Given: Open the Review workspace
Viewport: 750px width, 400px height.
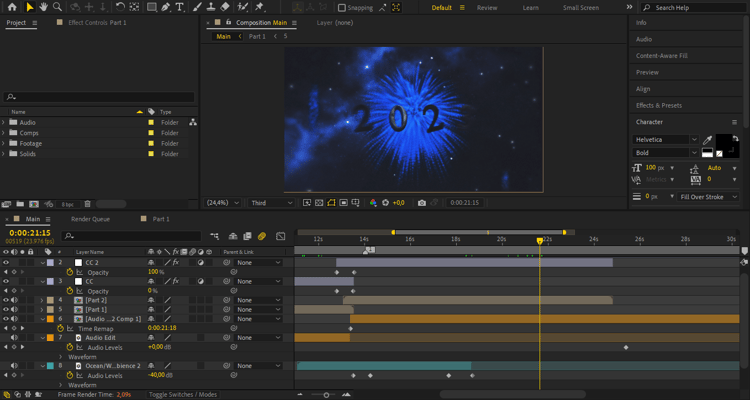Looking at the screenshot, I should pyautogui.click(x=487, y=7).
